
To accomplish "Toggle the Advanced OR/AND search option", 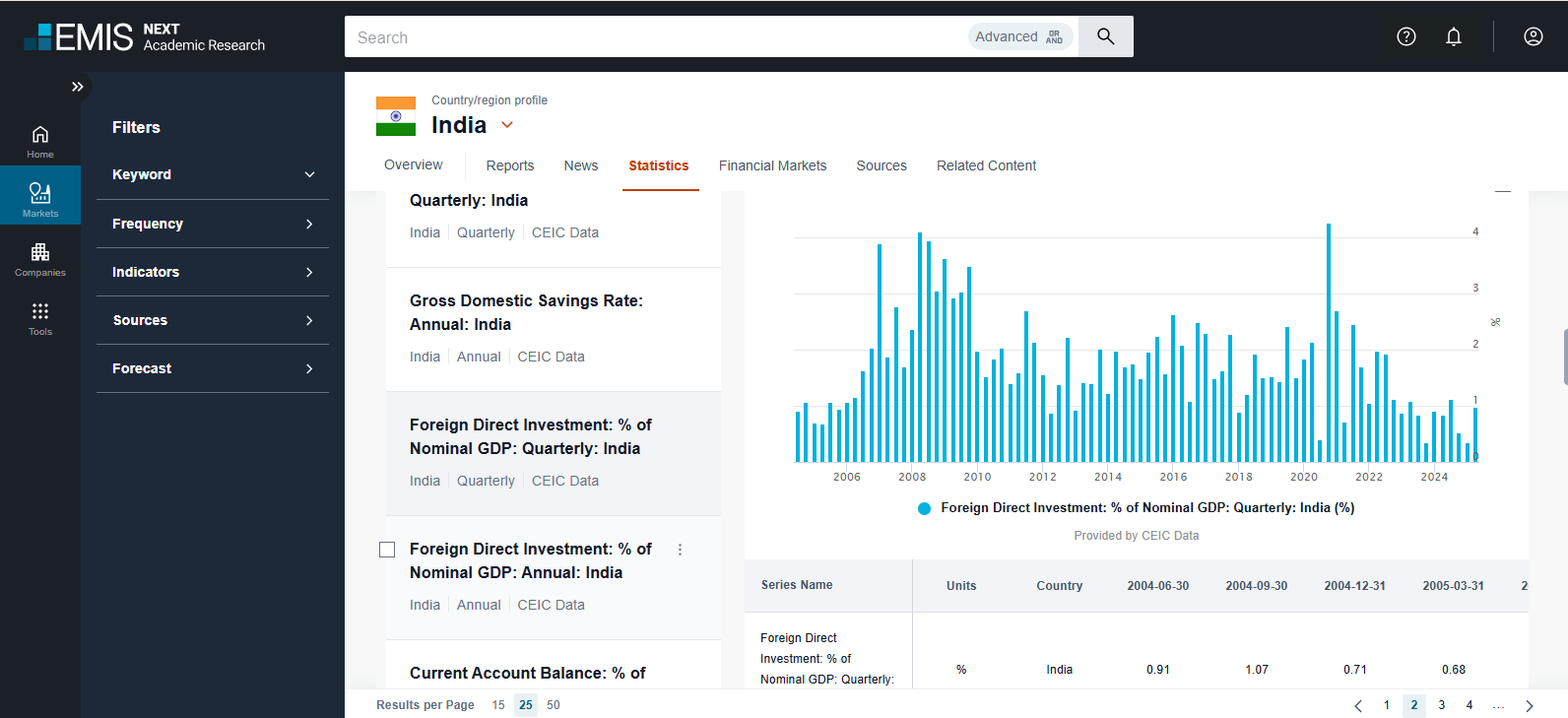I will click(x=1018, y=36).
